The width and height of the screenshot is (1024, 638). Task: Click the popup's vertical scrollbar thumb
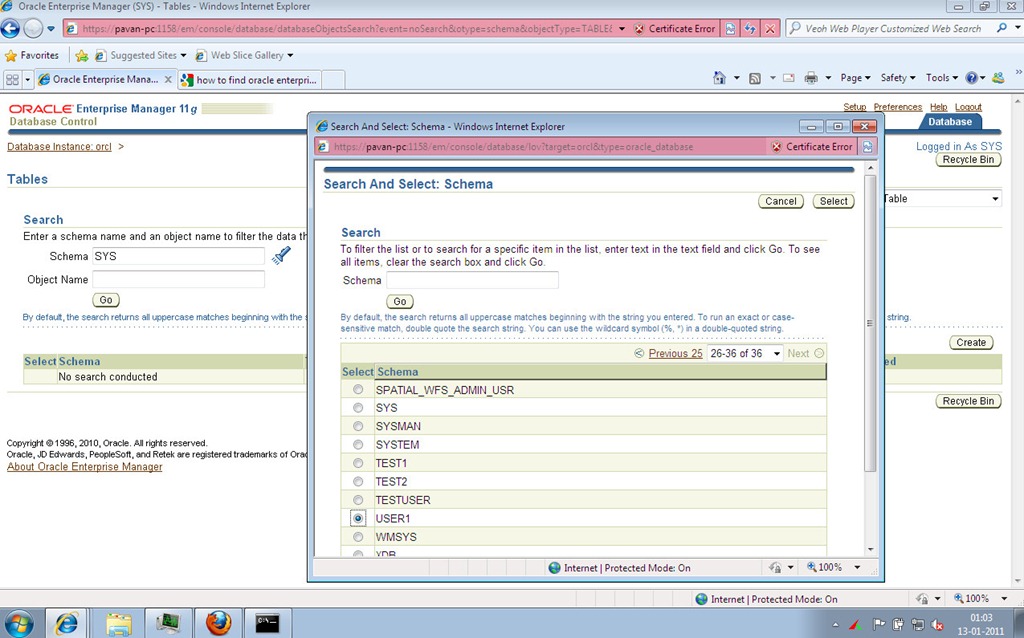869,323
